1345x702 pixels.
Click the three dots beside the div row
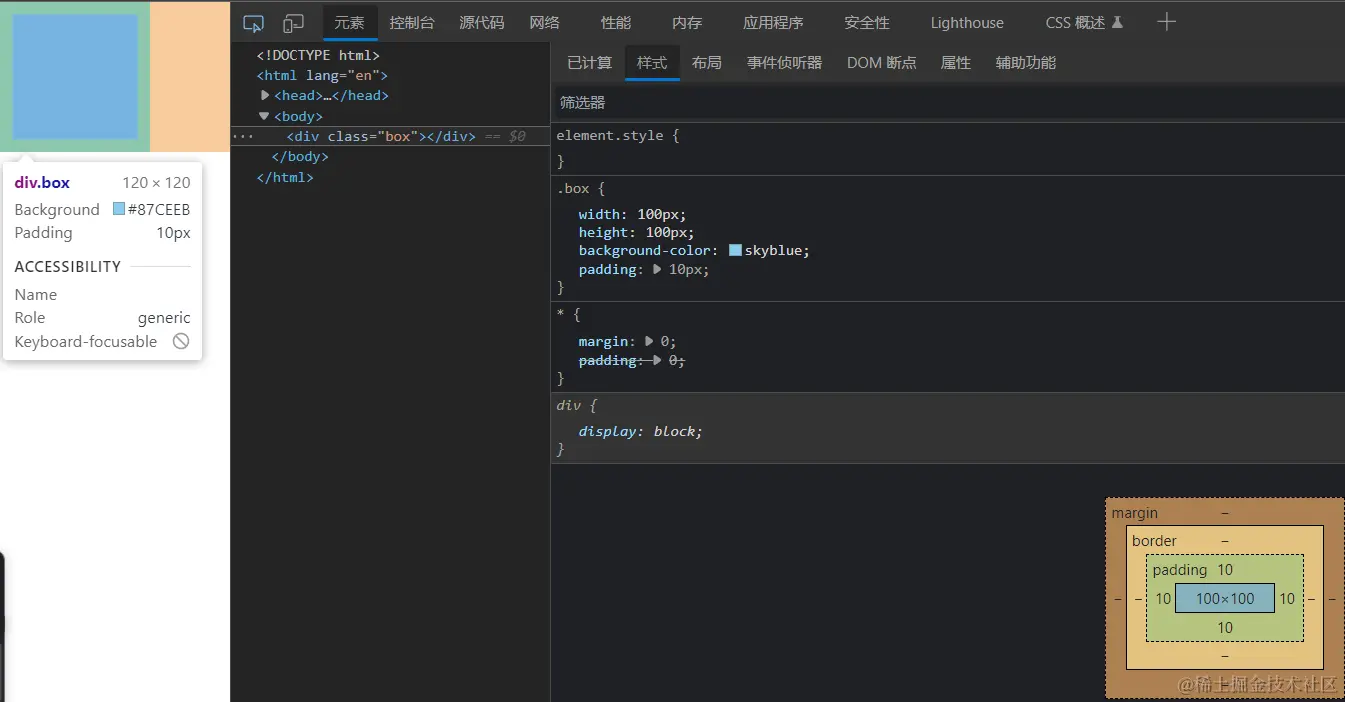[241, 136]
